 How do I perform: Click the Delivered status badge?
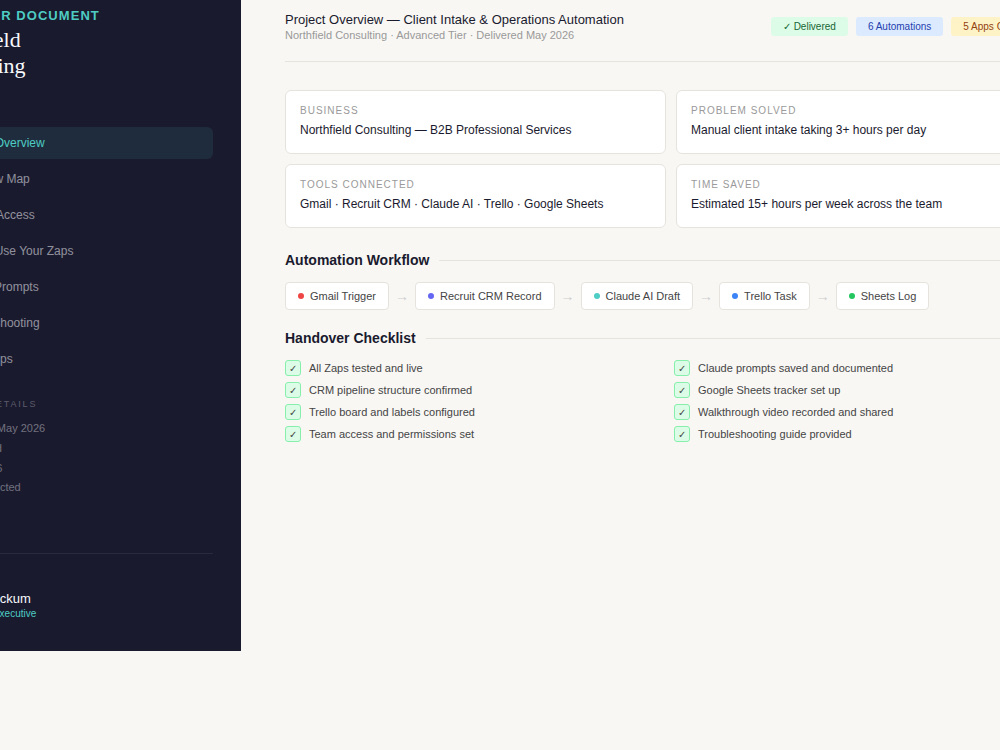pyautogui.click(x=809, y=26)
